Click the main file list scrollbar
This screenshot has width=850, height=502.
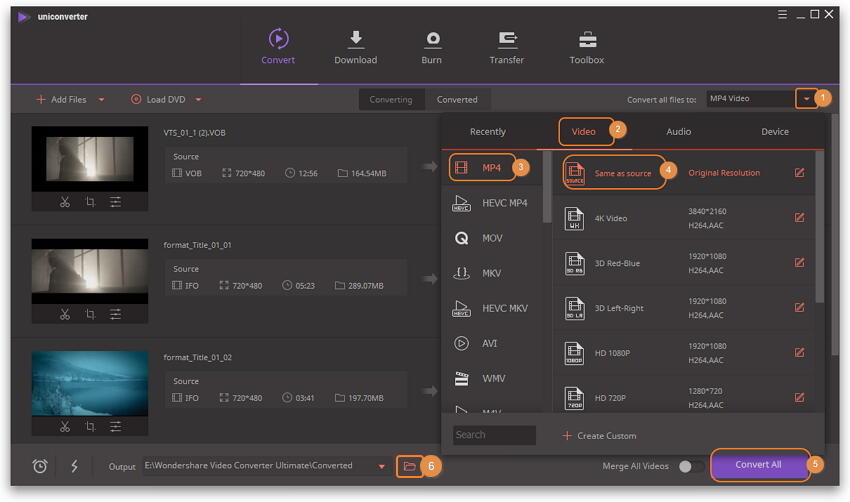(x=835, y=233)
